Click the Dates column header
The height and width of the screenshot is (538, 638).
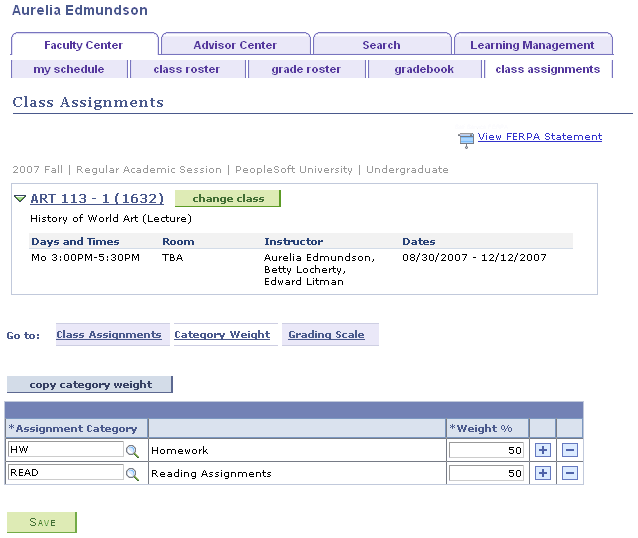(x=419, y=242)
